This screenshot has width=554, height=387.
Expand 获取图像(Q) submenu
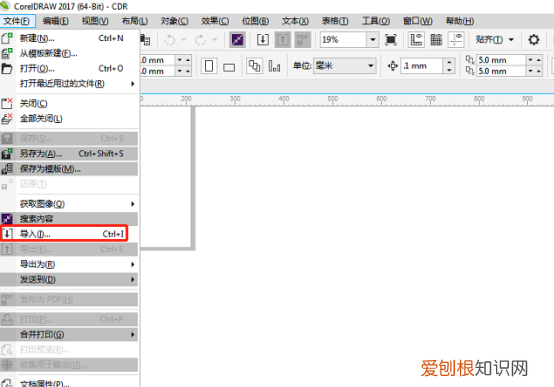pos(69,204)
